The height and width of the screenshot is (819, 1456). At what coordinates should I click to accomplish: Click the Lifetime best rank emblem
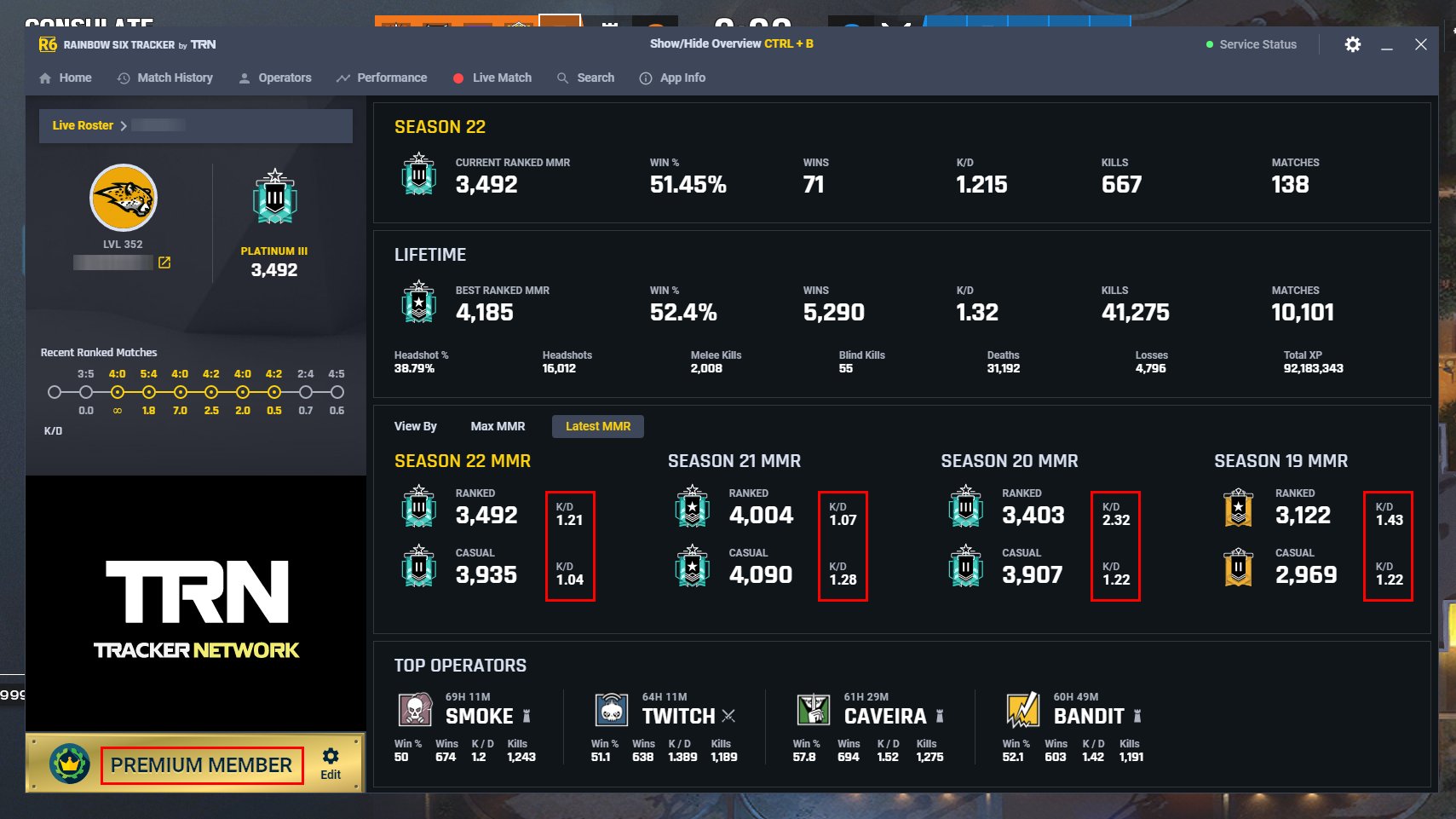(x=419, y=302)
